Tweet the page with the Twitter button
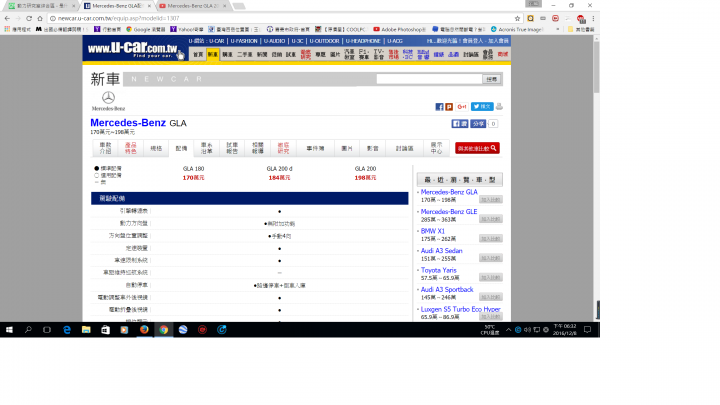Viewport: 720px width, 405px height. [482, 107]
